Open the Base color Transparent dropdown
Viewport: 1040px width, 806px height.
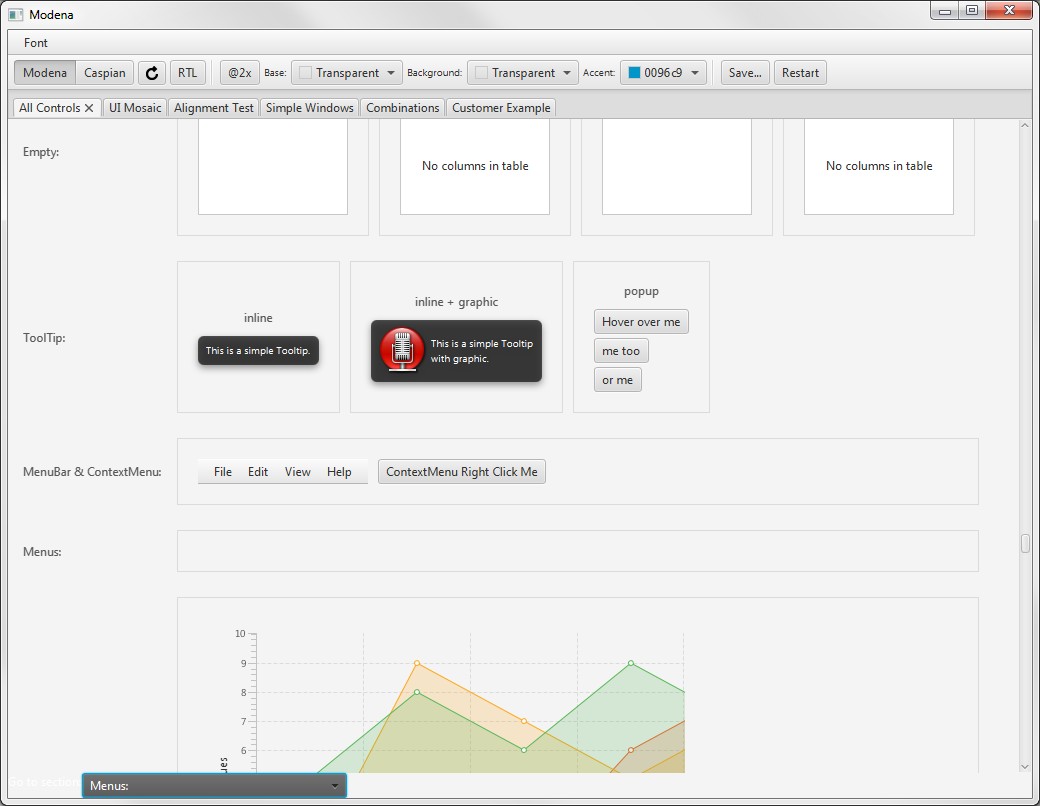pyautogui.click(x=346, y=73)
